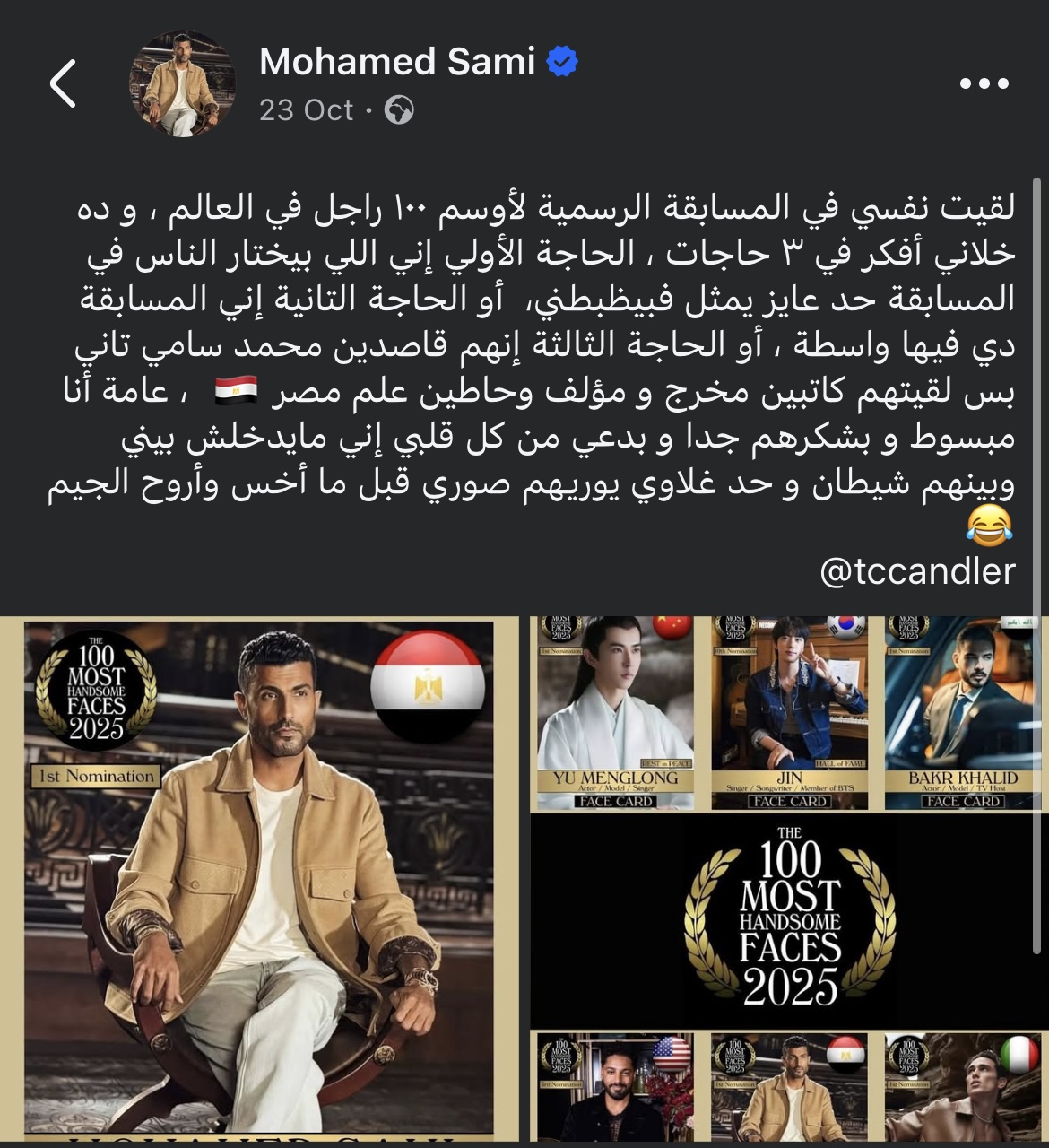Open the @tccandler mention link

click(x=917, y=571)
